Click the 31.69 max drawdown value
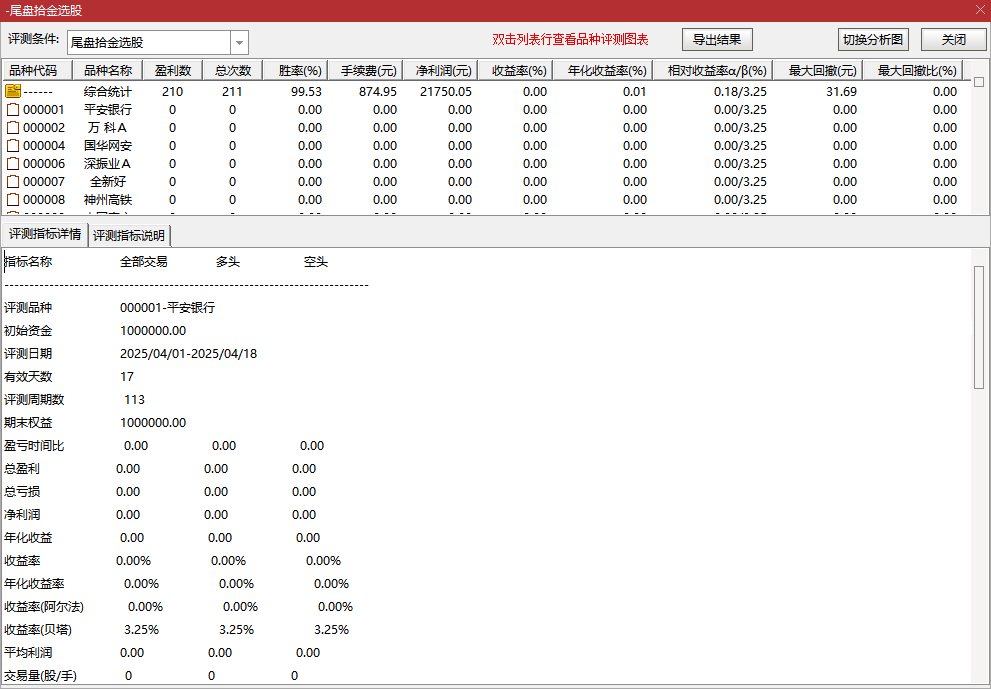The image size is (991, 689). coord(841,92)
